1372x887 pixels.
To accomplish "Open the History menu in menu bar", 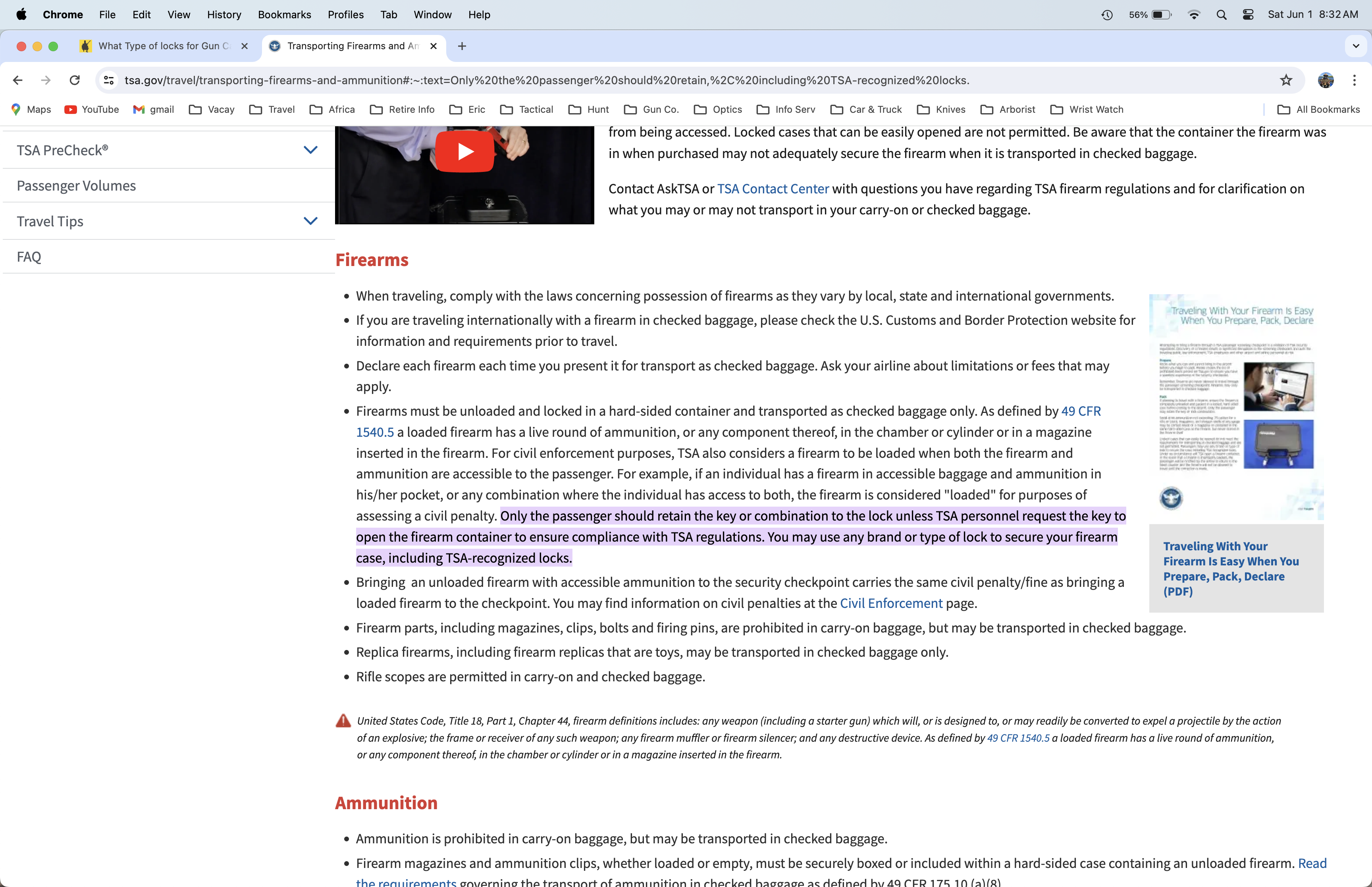I will [x=224, y=15].
